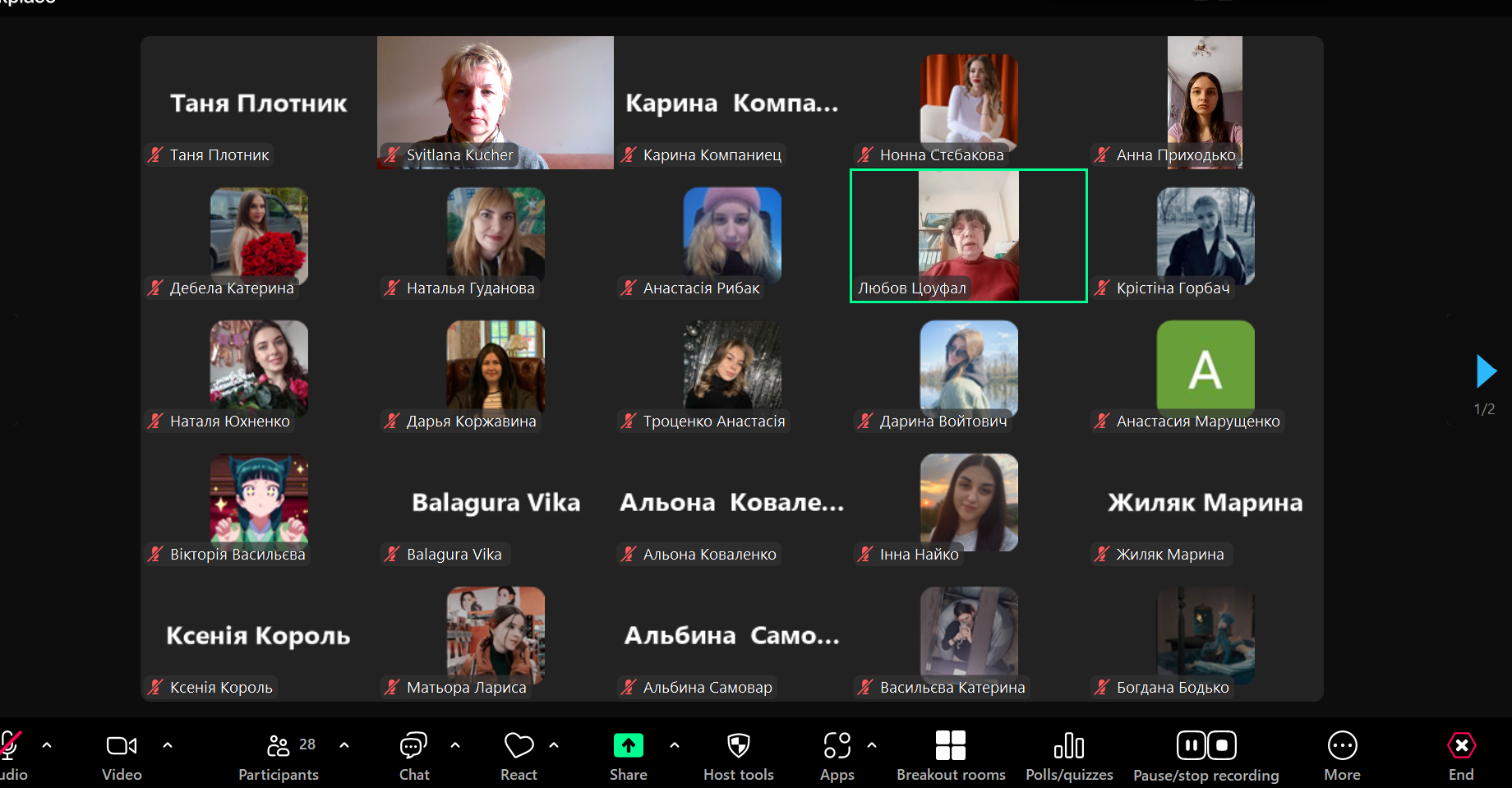The image size is (1512, 788).
Task: Open Host tools shield icon
Action: [738, 755]
